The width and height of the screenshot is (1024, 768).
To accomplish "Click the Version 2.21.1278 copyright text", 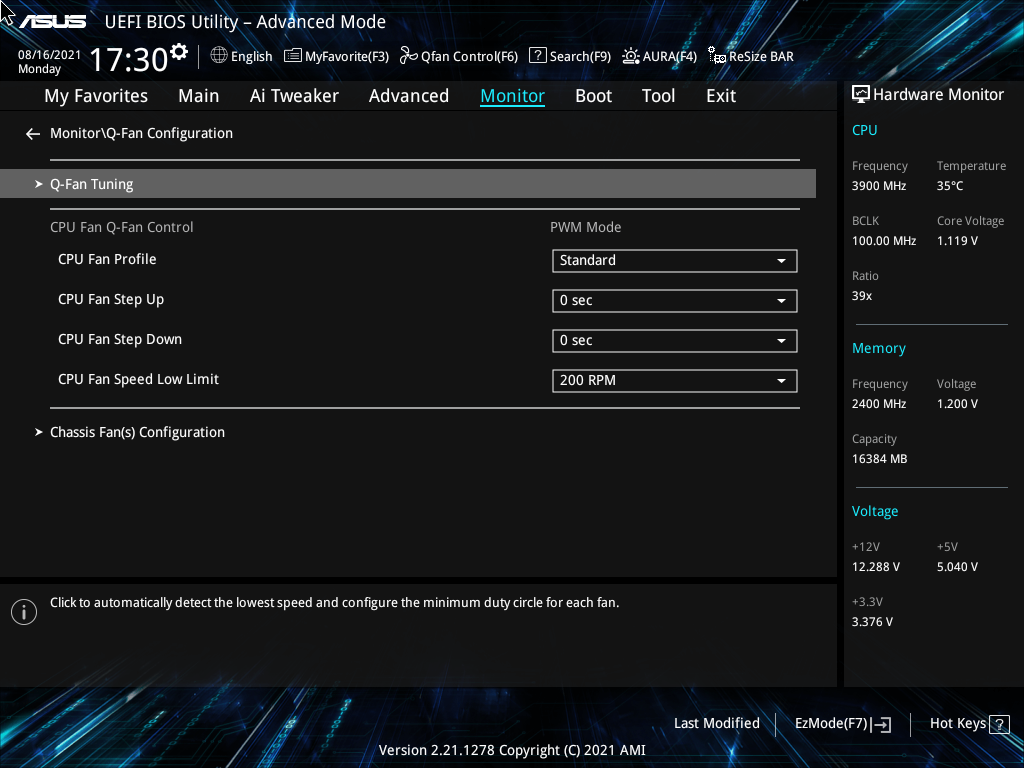I will click(512, 750).
